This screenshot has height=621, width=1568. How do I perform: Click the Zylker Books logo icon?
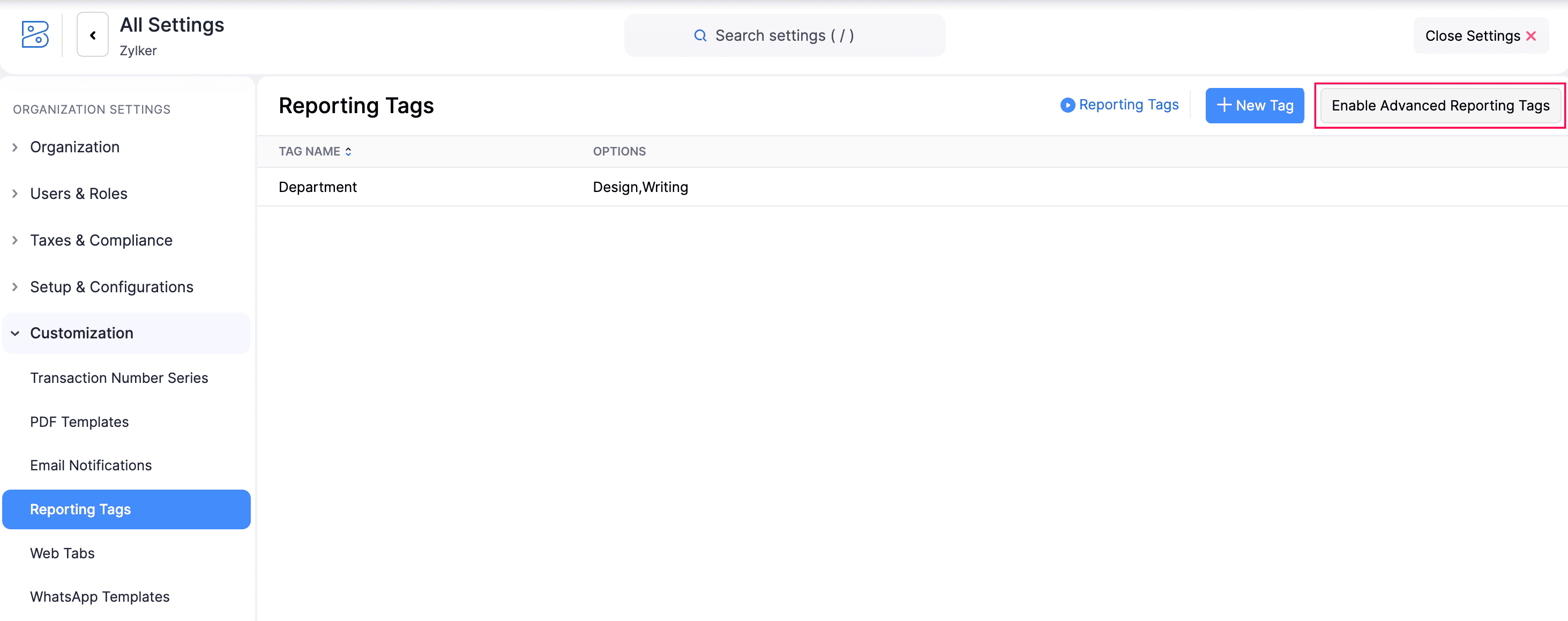(35, 35)
